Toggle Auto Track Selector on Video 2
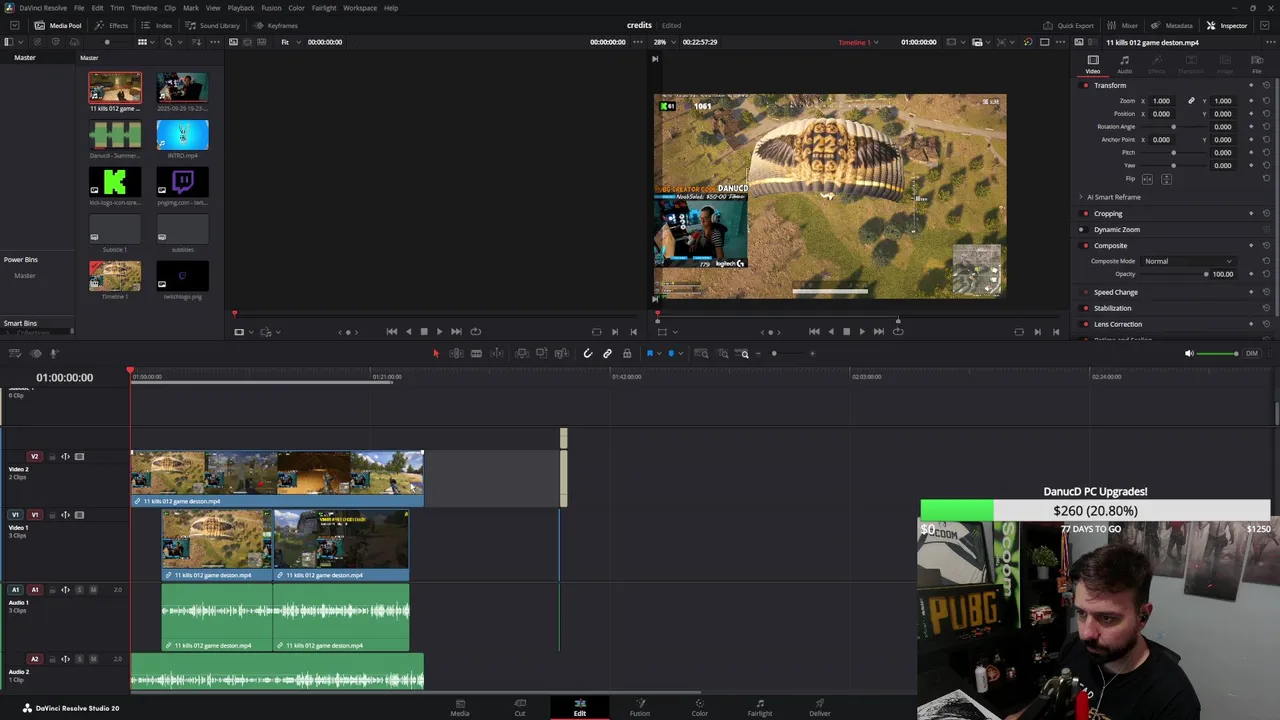This screenshot has height=720, width=1280. coord(66,457)
